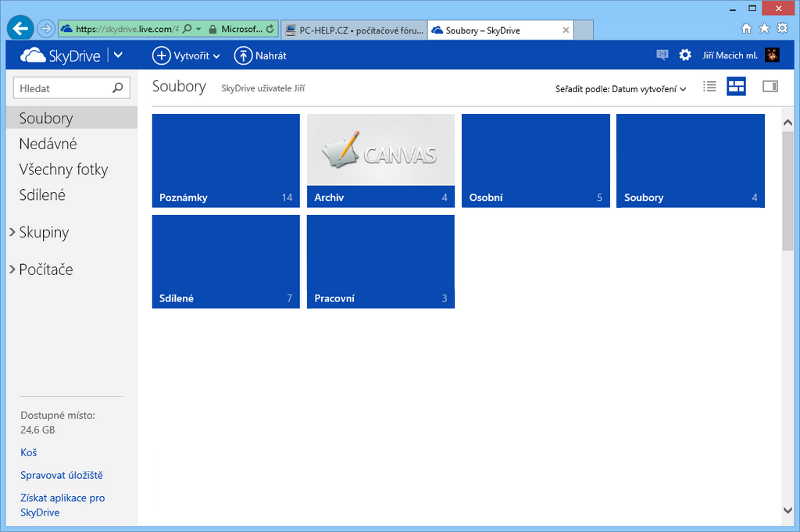Open the Nahrát upload icon
The image size is (800, 532).
coord(242,56)
